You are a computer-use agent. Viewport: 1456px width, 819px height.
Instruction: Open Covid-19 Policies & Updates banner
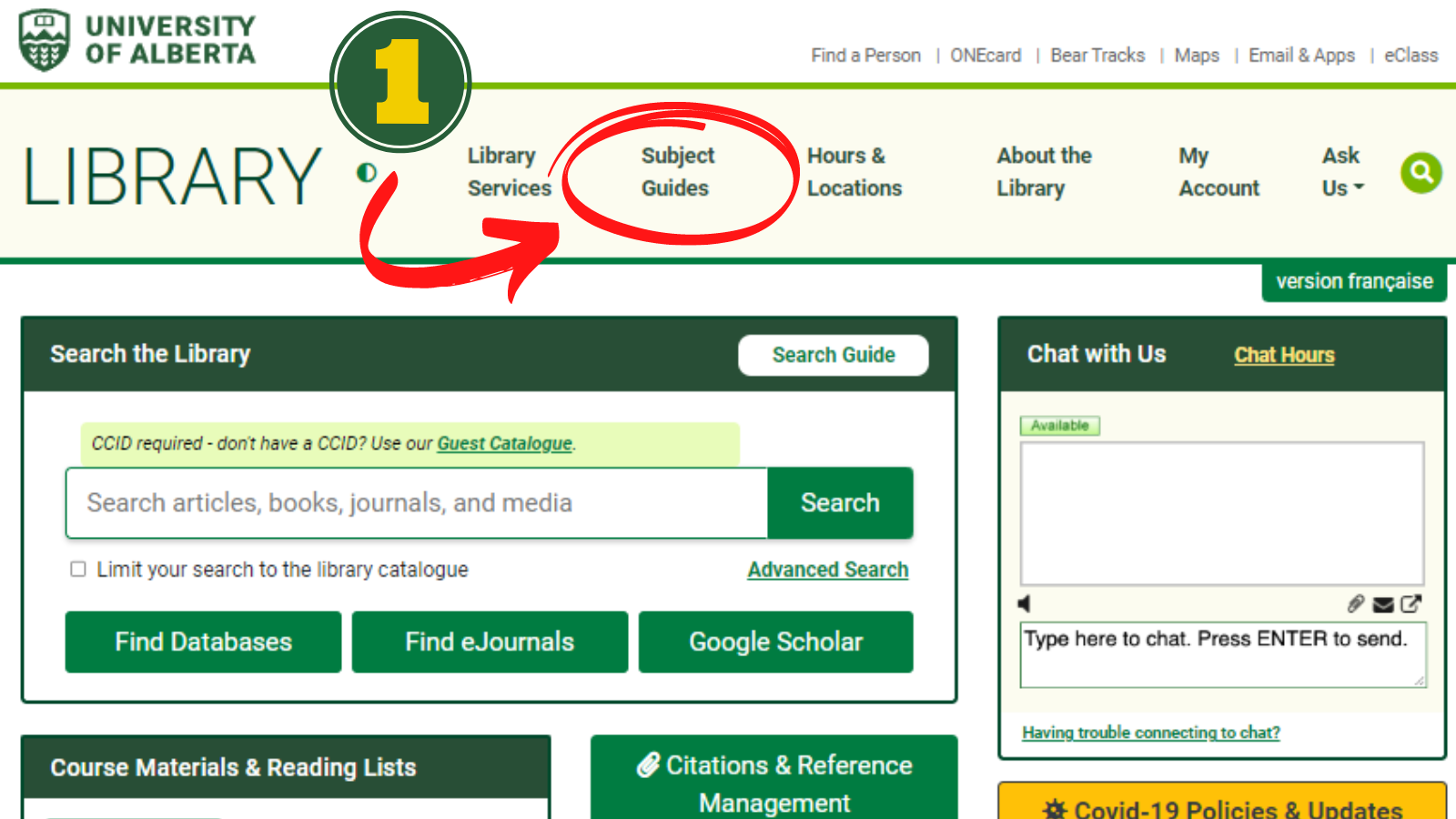1222,802
